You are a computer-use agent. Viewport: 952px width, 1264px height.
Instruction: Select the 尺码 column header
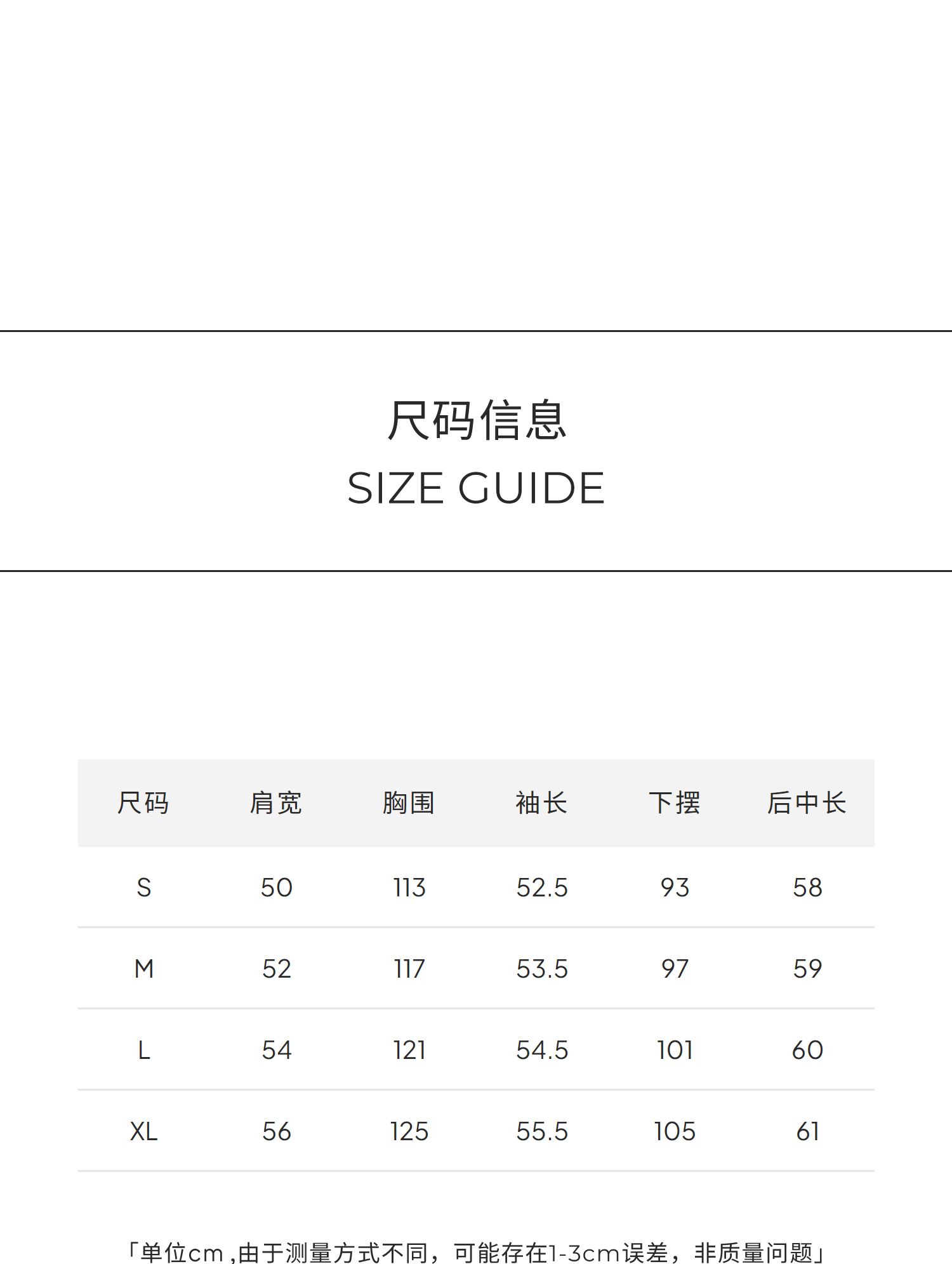[x=143, y=803]
